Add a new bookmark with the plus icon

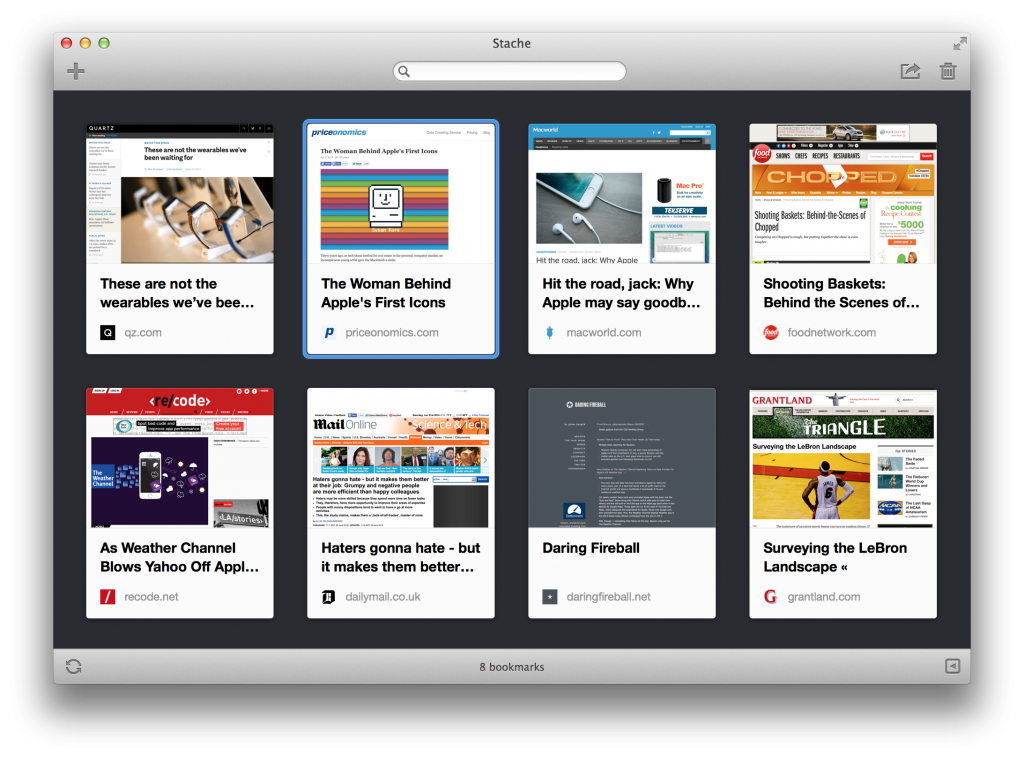coord(75,71)
